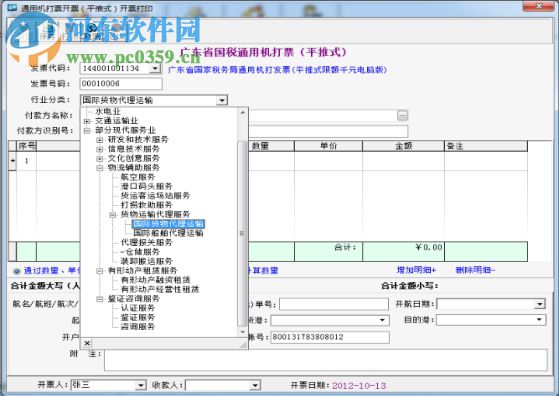Select 装卸搬运服务 in the tree
The height and width of the screenshot is (396, 559).
tap(146, 261)
